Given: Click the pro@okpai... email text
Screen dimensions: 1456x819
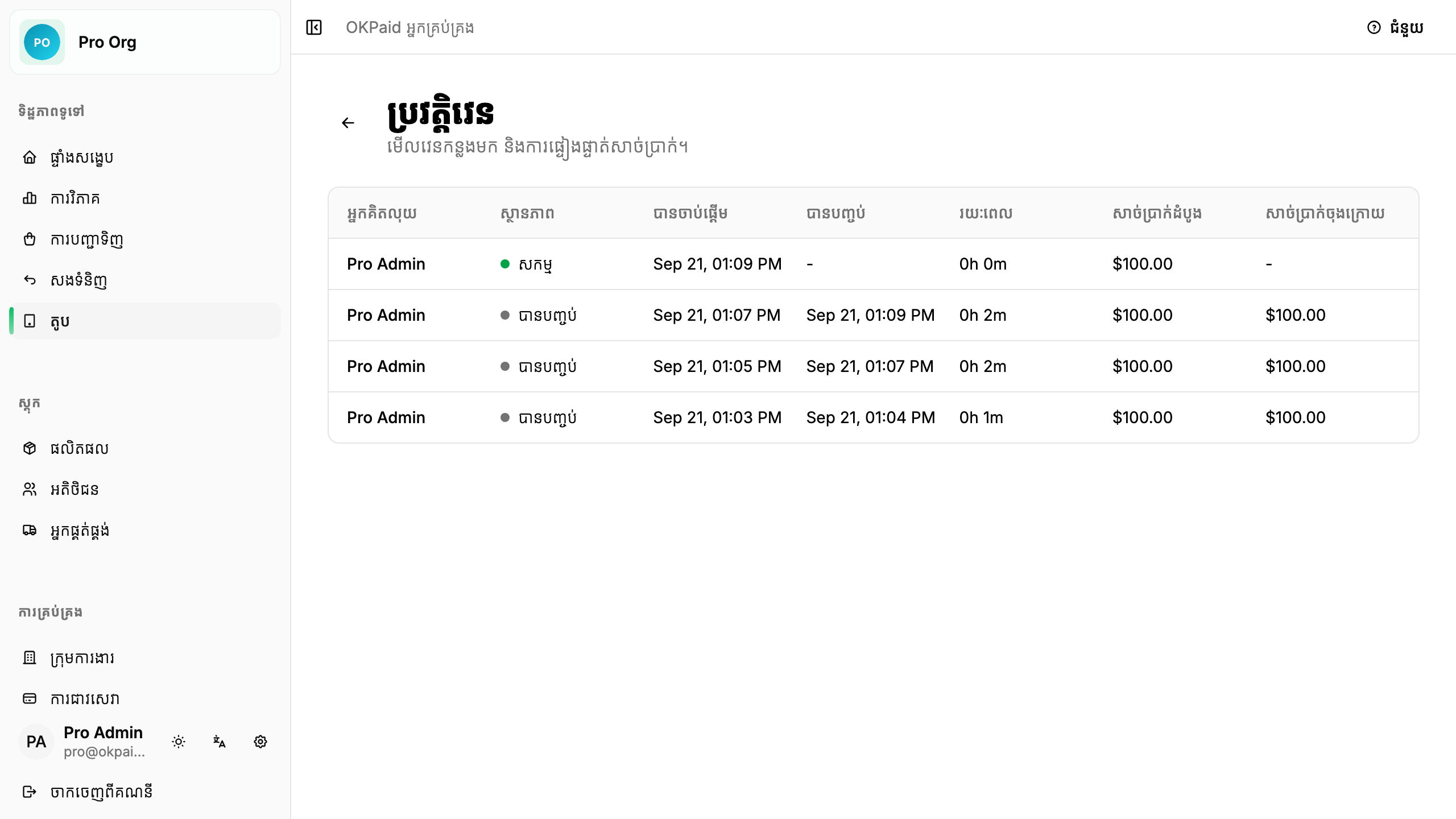Looking at the screenshot, I should pos(104,751).
